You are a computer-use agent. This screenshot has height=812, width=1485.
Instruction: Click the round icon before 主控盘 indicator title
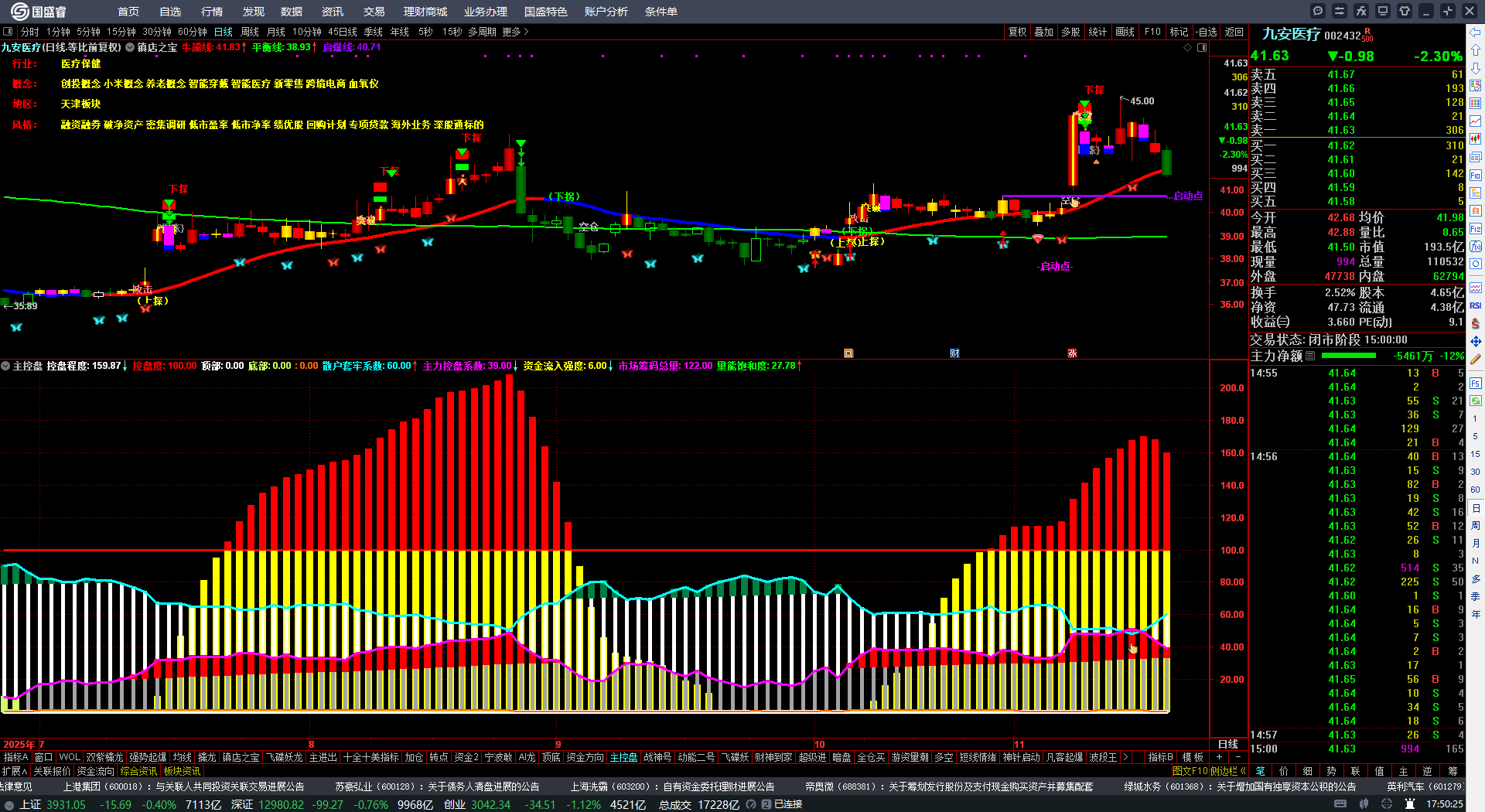click(x=5, y=366)
